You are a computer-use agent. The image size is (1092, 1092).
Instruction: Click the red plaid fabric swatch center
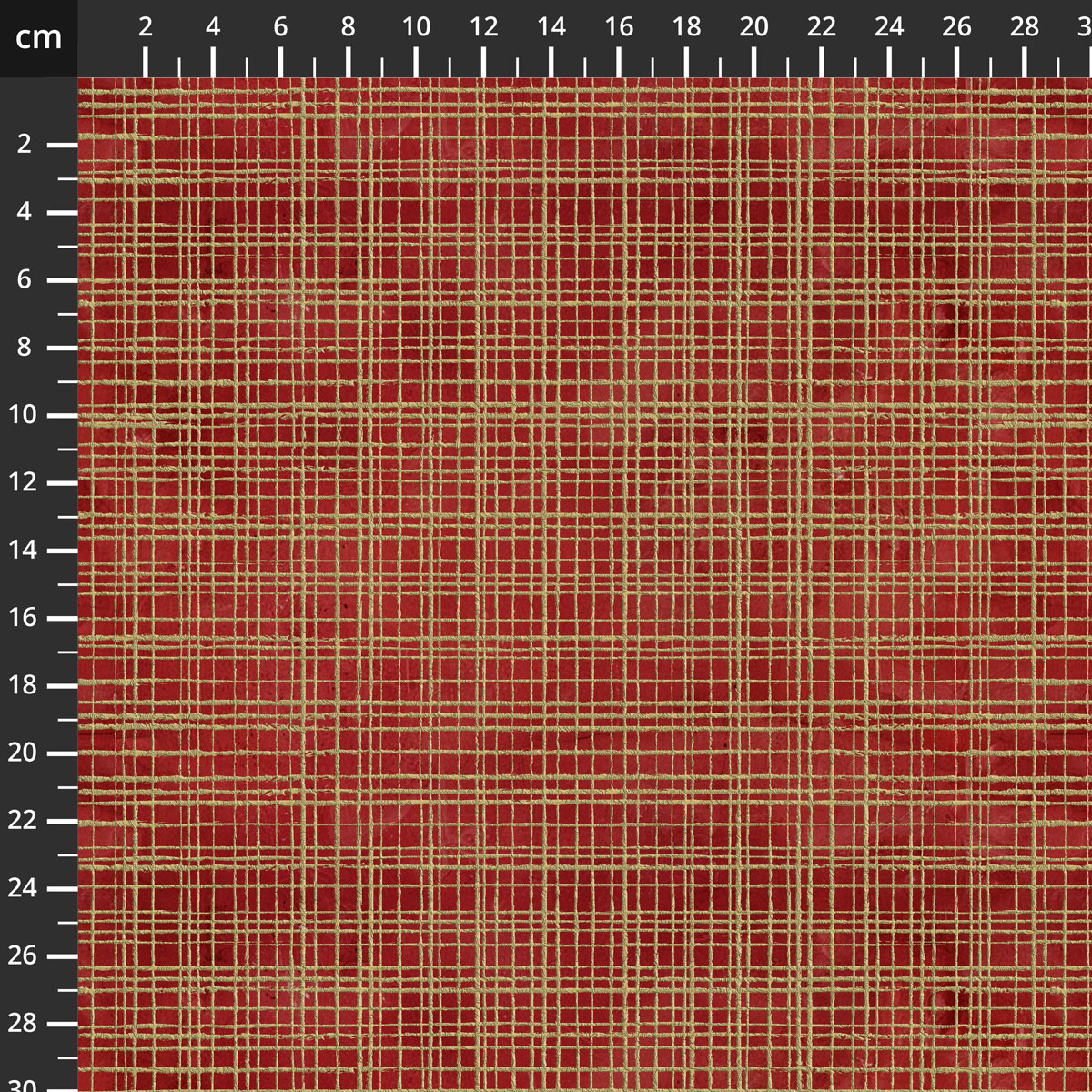click(x=585, y=585)
